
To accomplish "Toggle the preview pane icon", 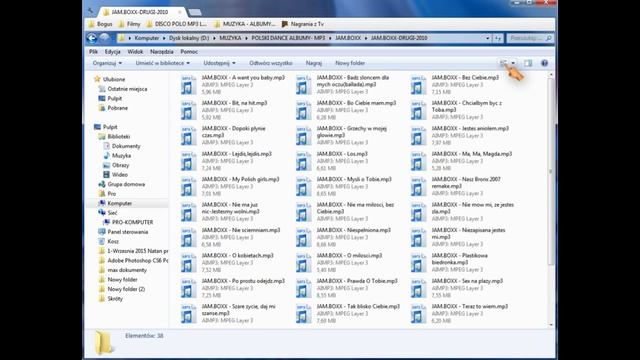I will 528,63.
